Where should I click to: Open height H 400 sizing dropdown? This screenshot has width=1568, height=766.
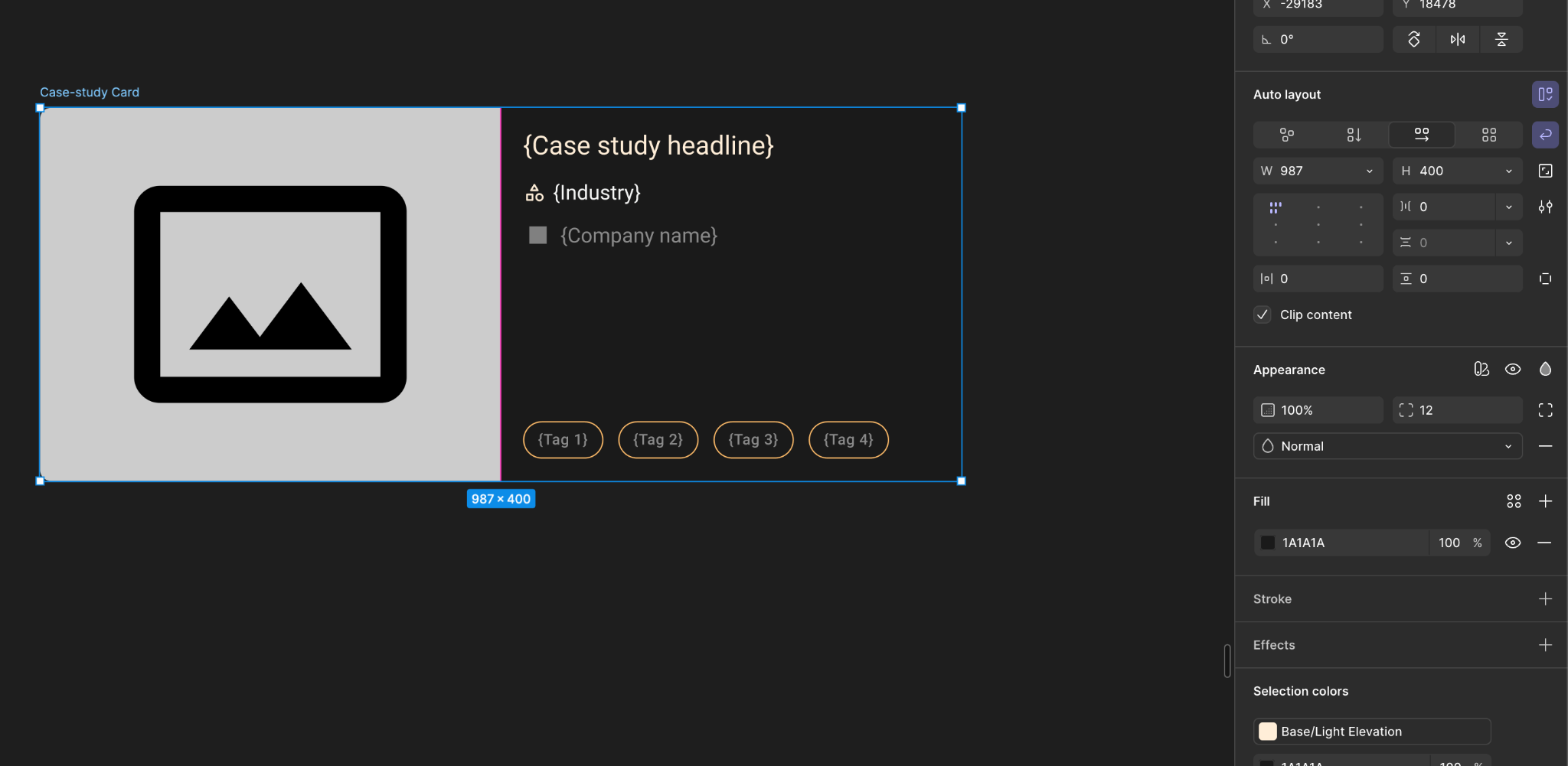point(1509,171)
